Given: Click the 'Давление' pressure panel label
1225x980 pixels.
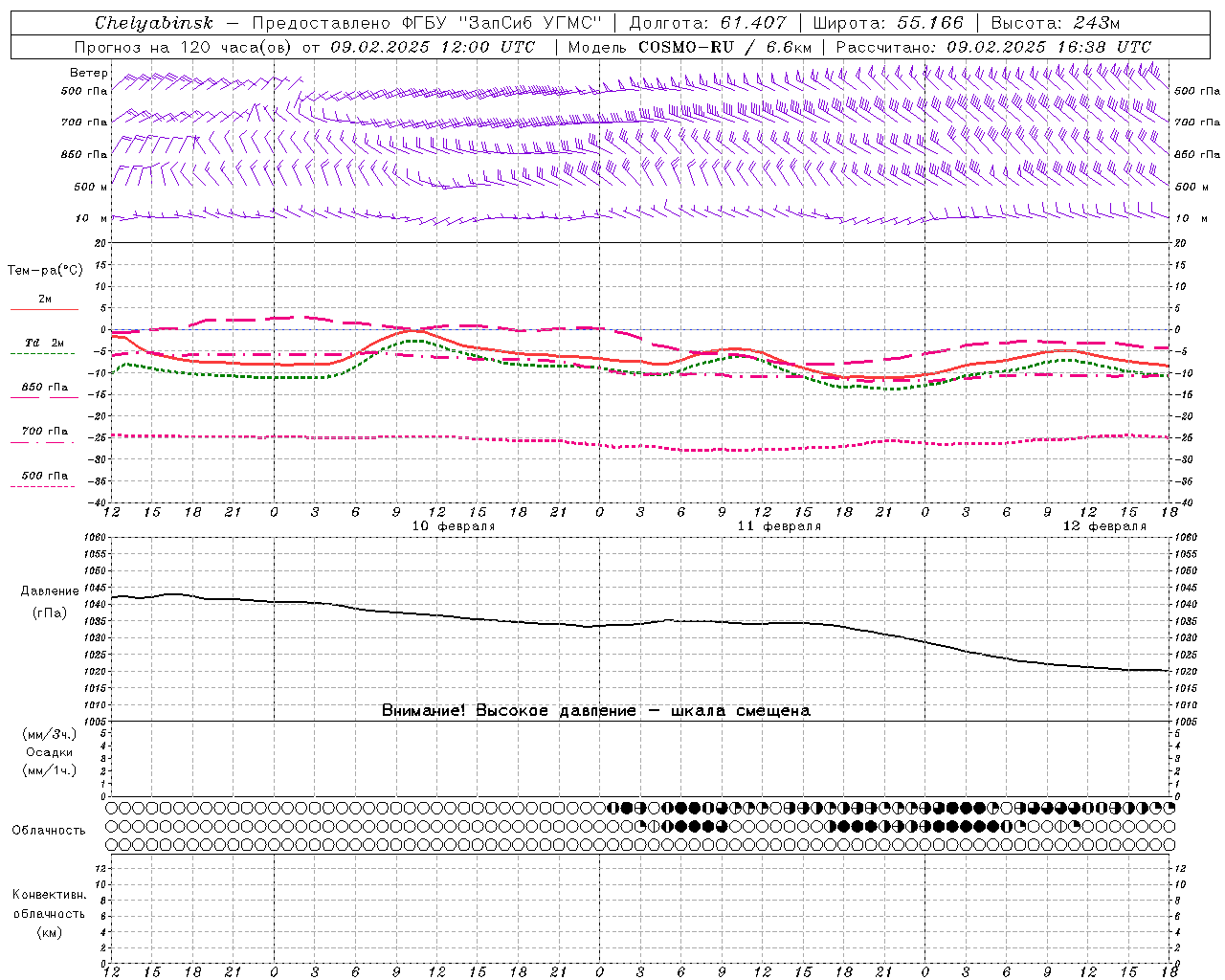Looking at the screenshot, I should [50, 591].
